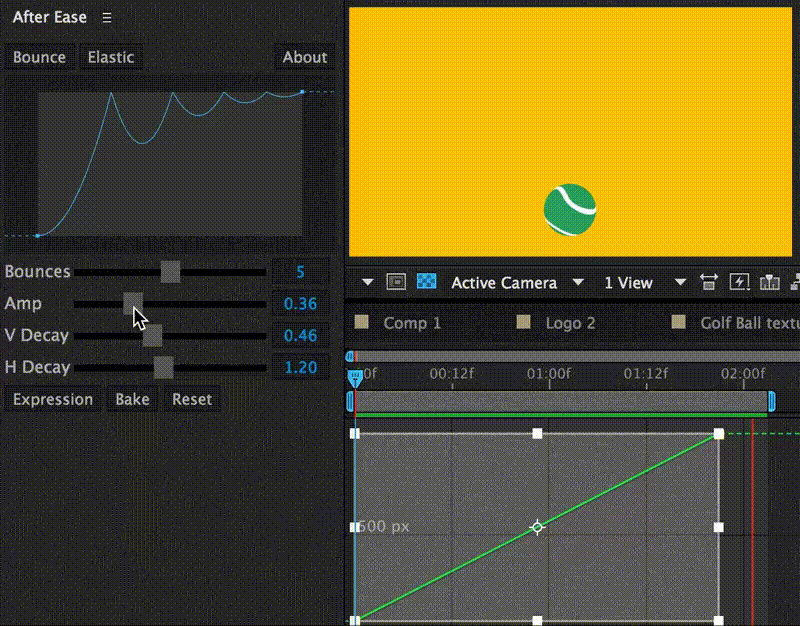Select the Elastic easing mode
The width and height of the screenshot is (800, 626).
pos(111,57)
